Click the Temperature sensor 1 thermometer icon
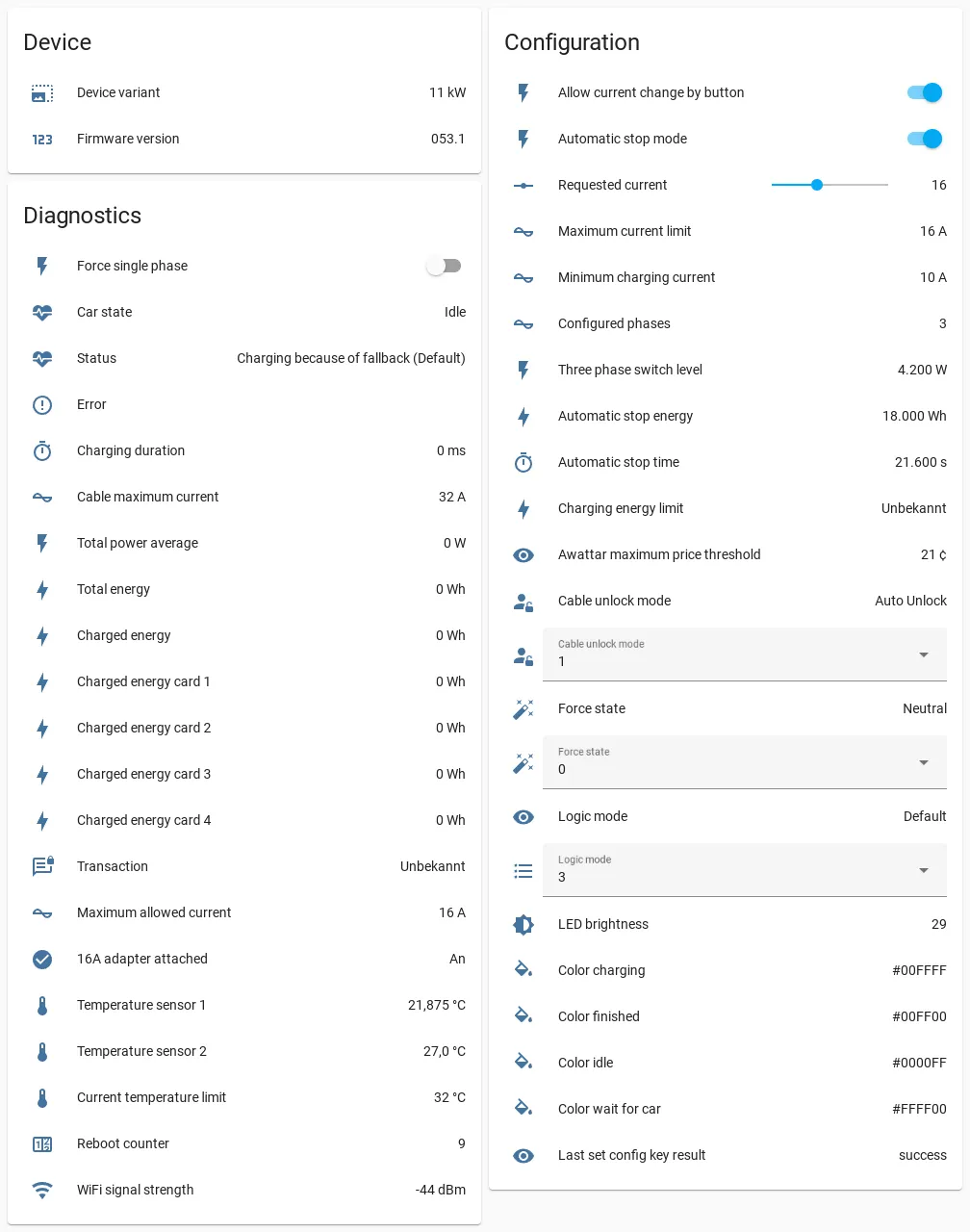Image resolution: width=970 pixels, height=1232 pixels. pos(42,1005)
